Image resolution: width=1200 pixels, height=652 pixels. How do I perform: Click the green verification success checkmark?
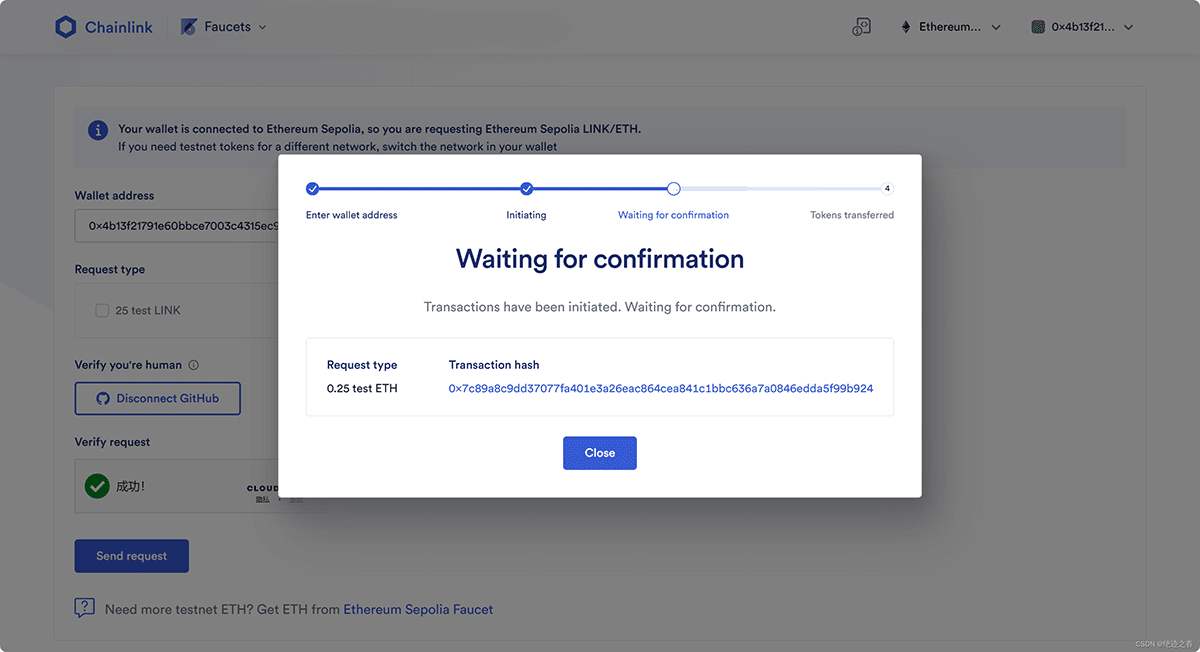pos(97,486)
